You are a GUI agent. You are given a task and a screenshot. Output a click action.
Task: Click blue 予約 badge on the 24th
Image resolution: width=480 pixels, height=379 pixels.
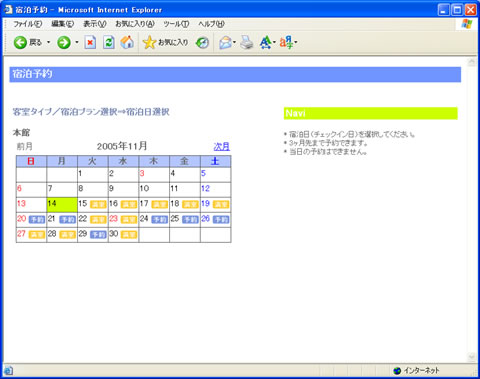(160, 219)
